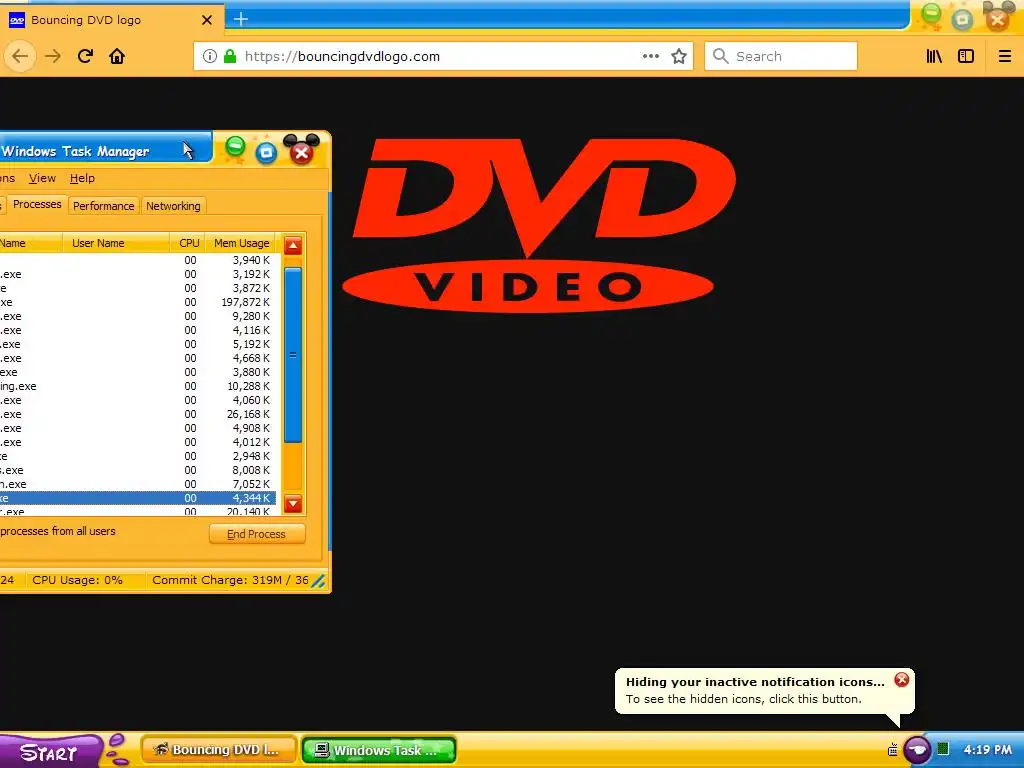Sort processes by CPU column
The height and width of the screenshot is (768, 1024).
pyautogui.click(x=188, y=243)
